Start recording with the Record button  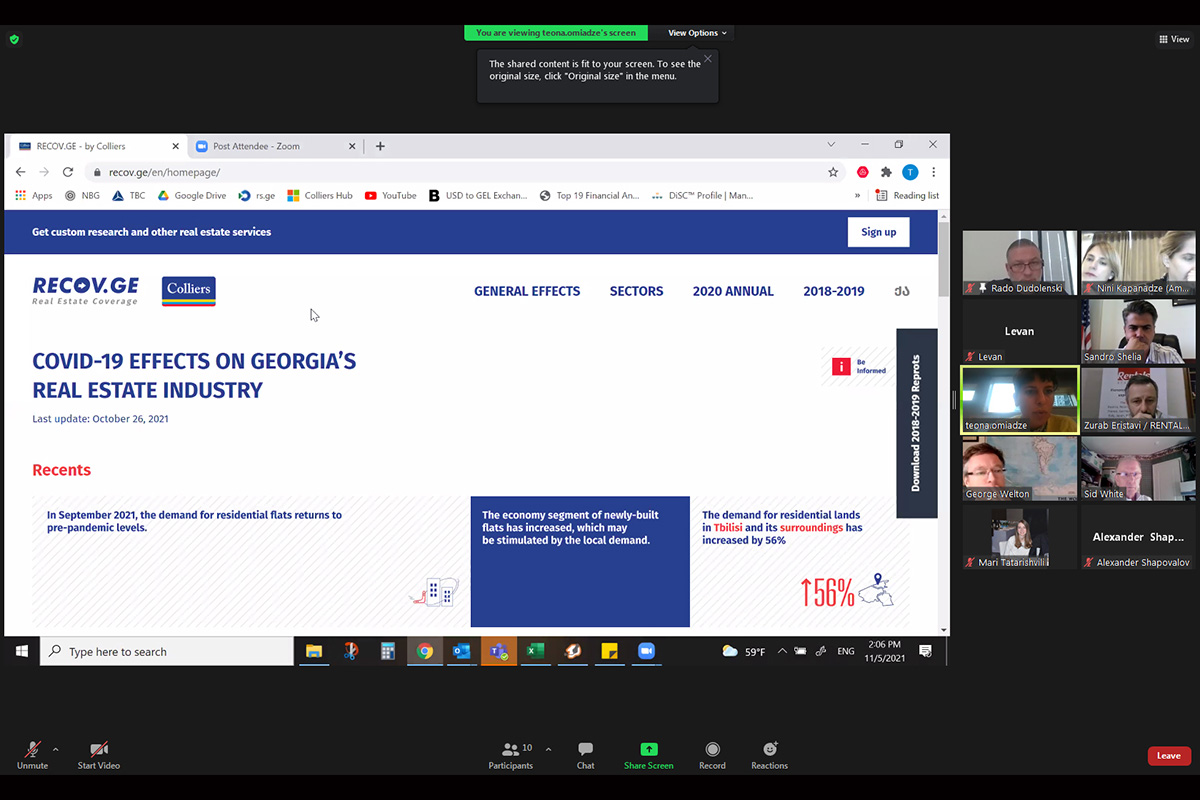(x=712, y=755)
